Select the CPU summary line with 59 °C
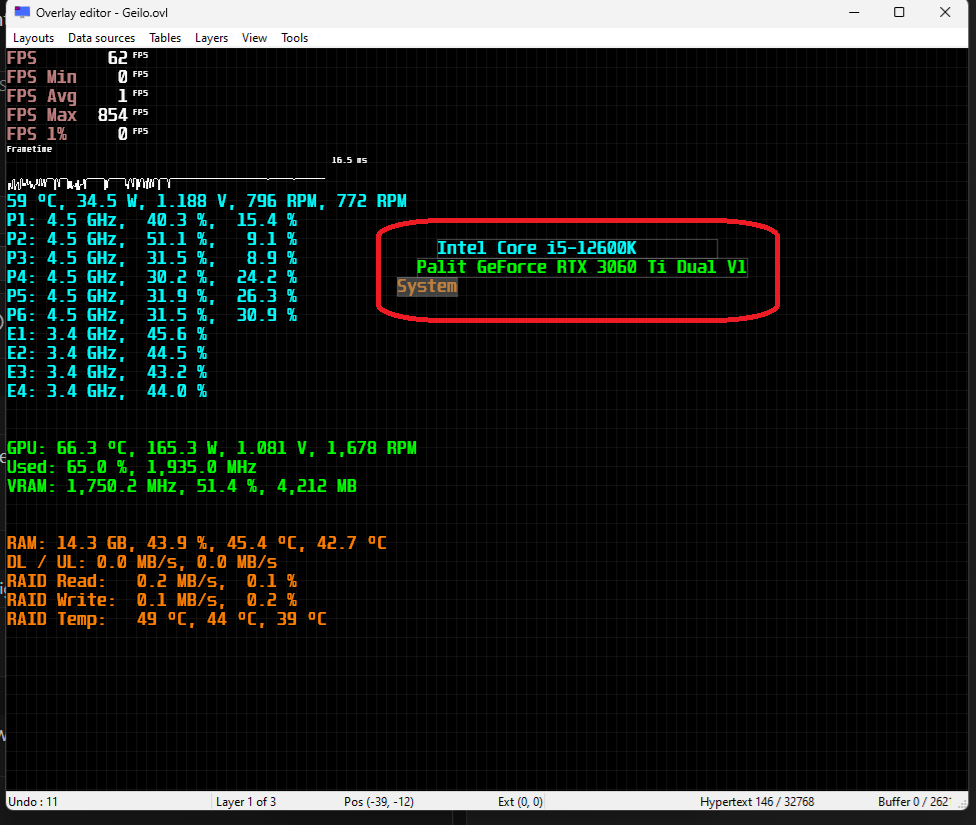Viewport: 976px width, 825px height. click(x=207, y=201)
